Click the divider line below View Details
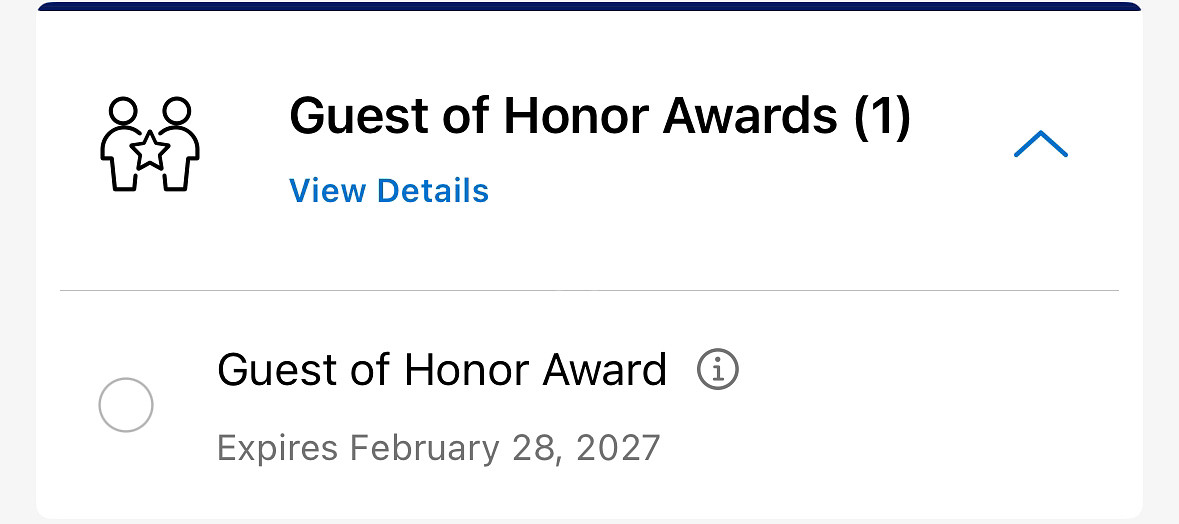 coord(590,289)
